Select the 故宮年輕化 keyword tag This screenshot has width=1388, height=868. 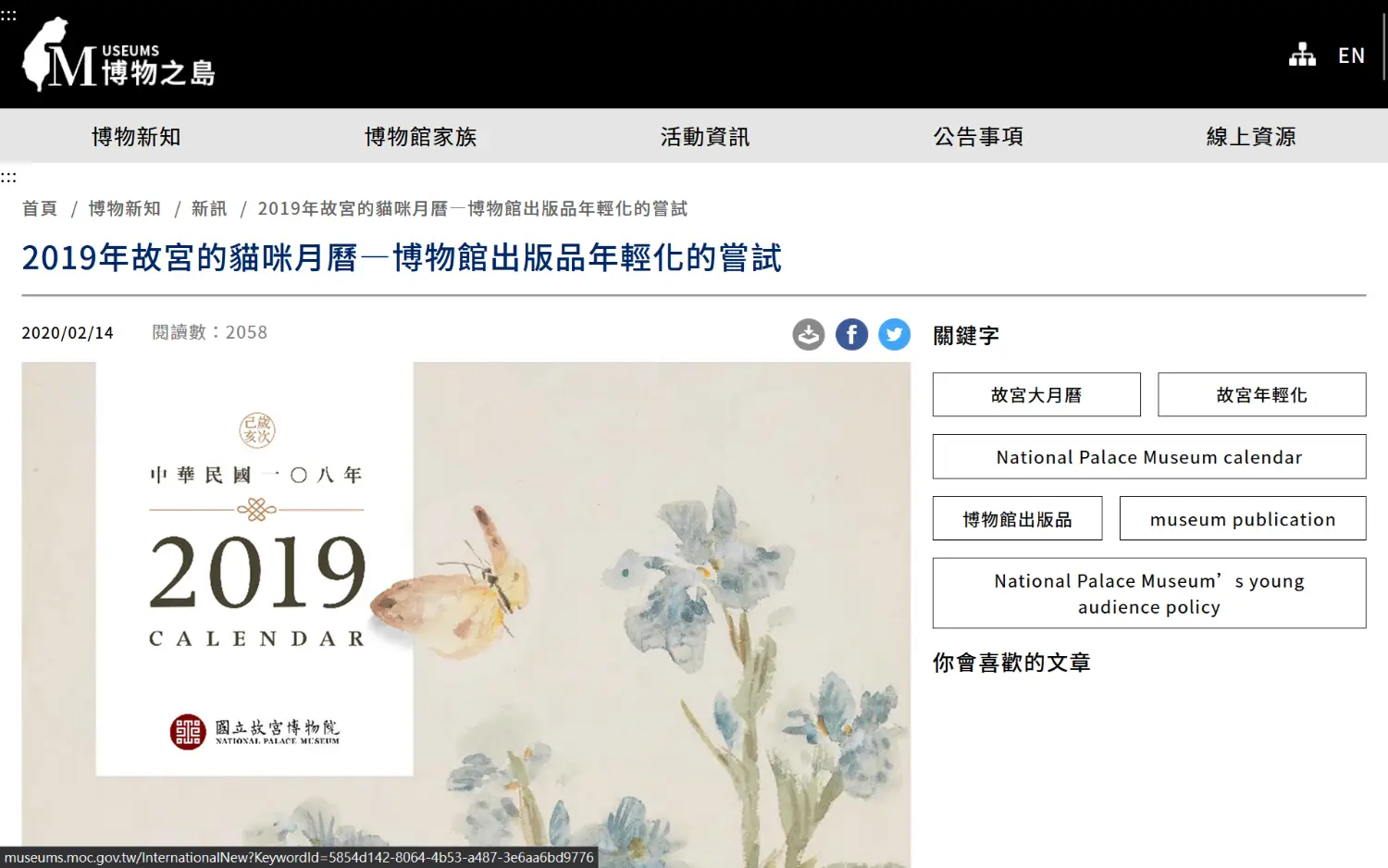[1262, 395]
